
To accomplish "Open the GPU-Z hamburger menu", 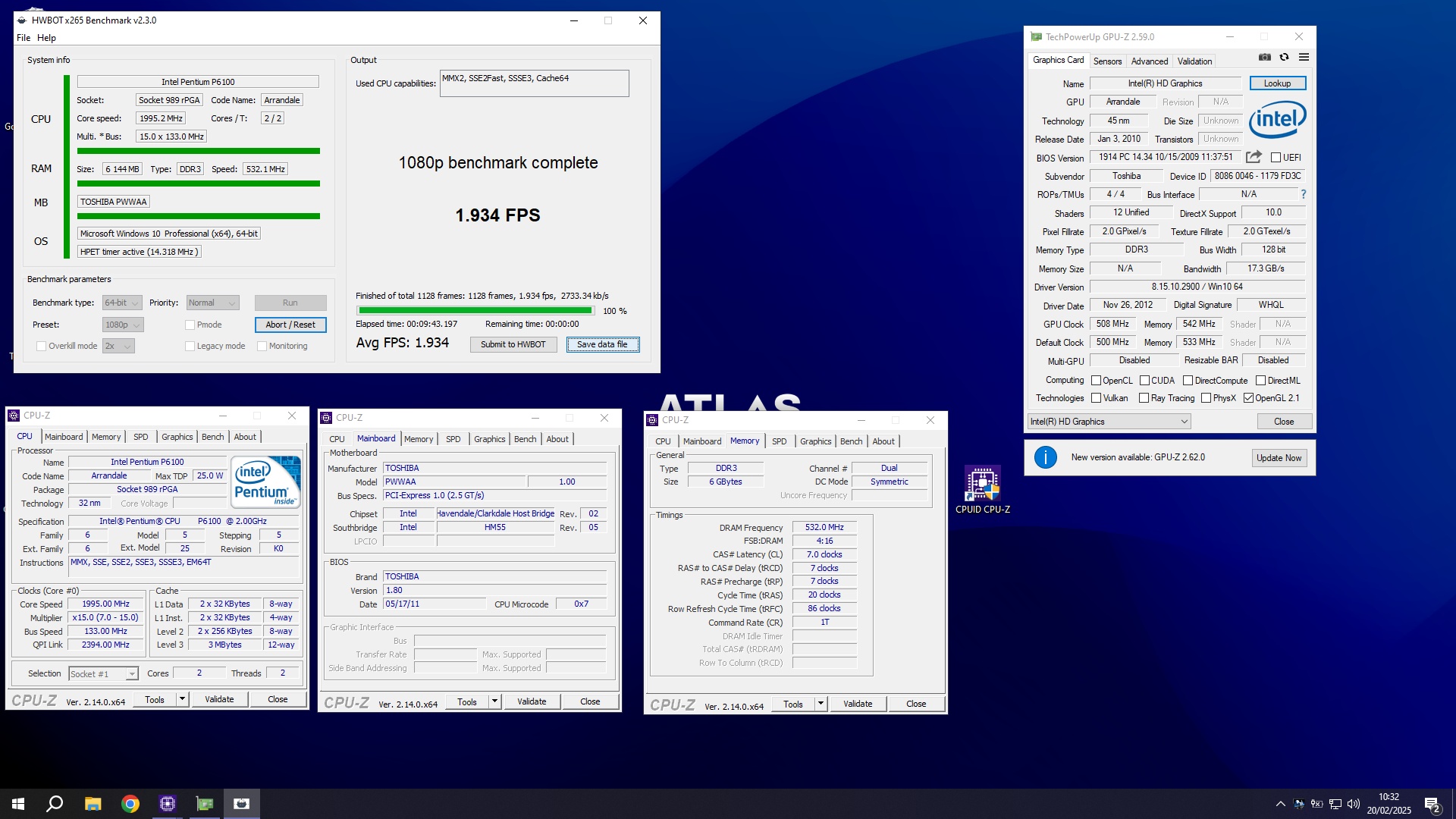I will tap(1304, 58).
